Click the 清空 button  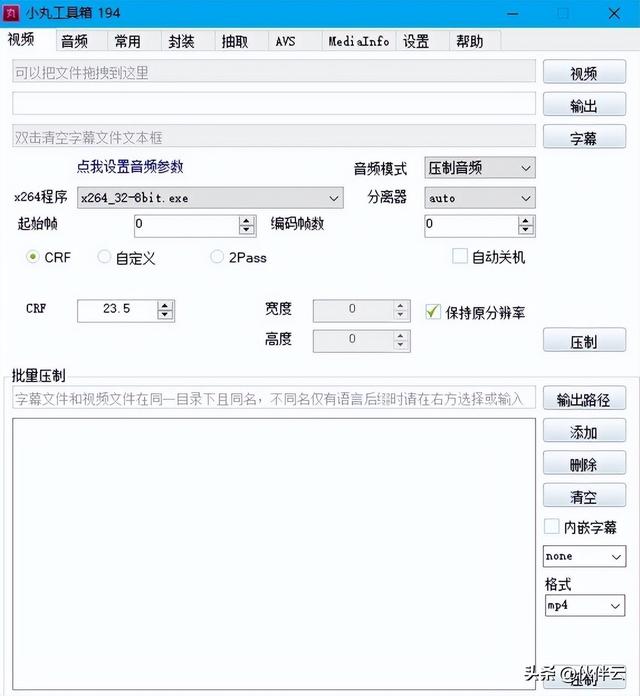584,496
